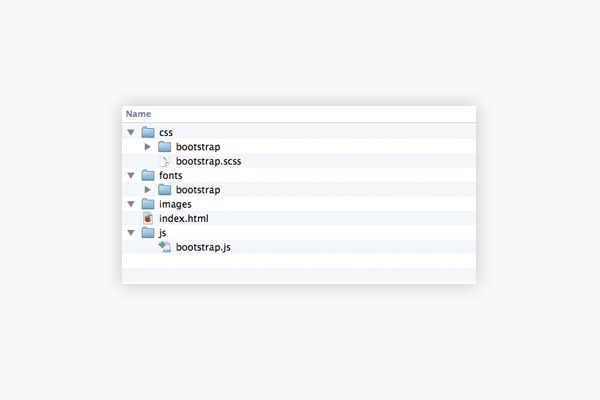Click the js folder icon
Viewport: 600px width, 400px height.
click(148, 233)
